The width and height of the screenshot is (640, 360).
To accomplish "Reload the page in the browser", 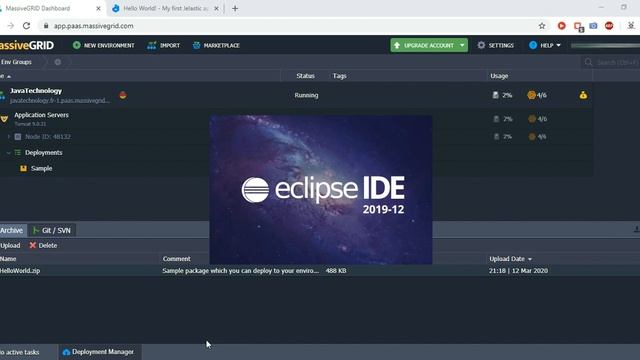I will click(27, 26).
